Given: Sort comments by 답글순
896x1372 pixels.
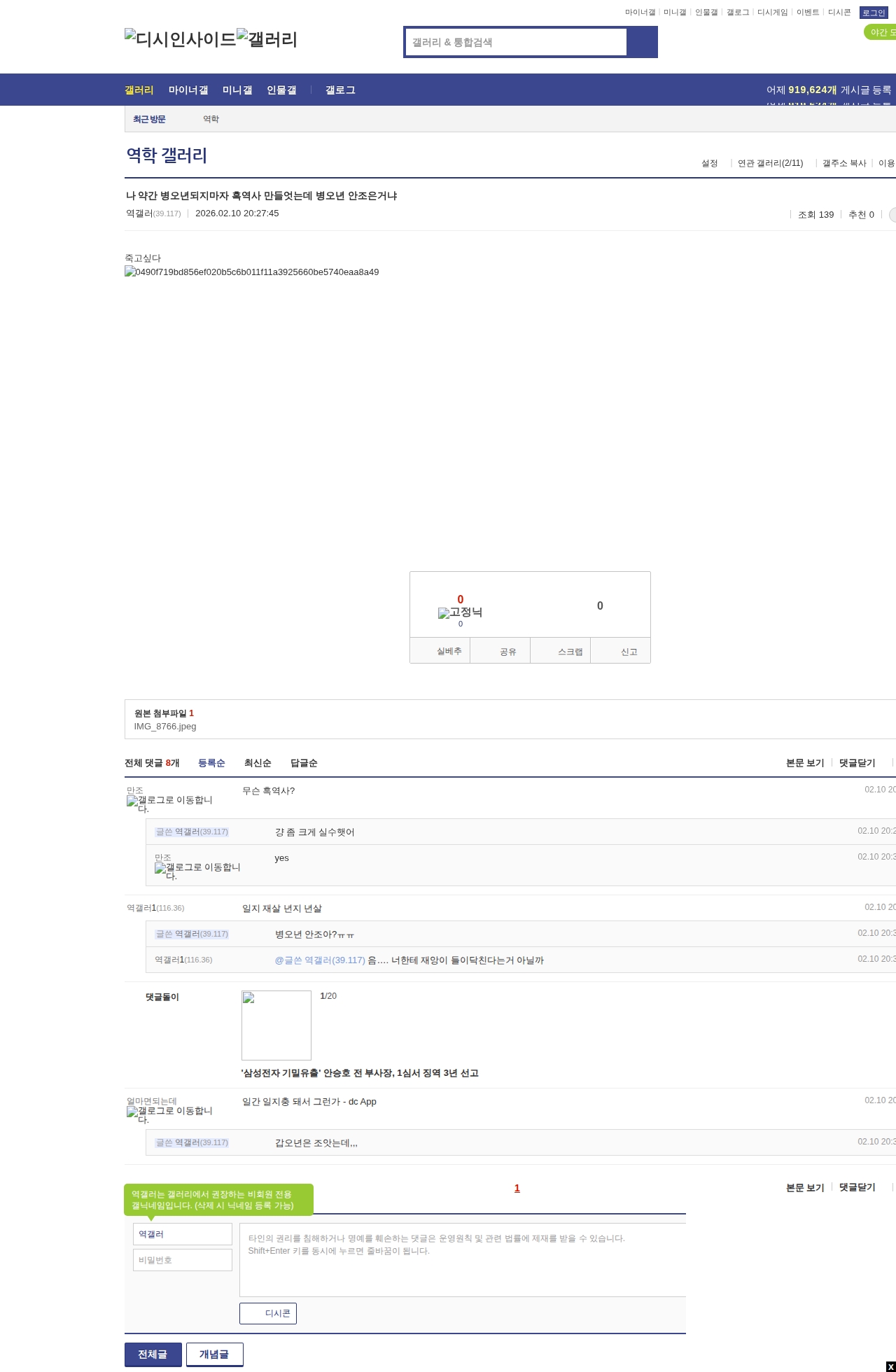Looking at the screenshot, I should [304, 763].
